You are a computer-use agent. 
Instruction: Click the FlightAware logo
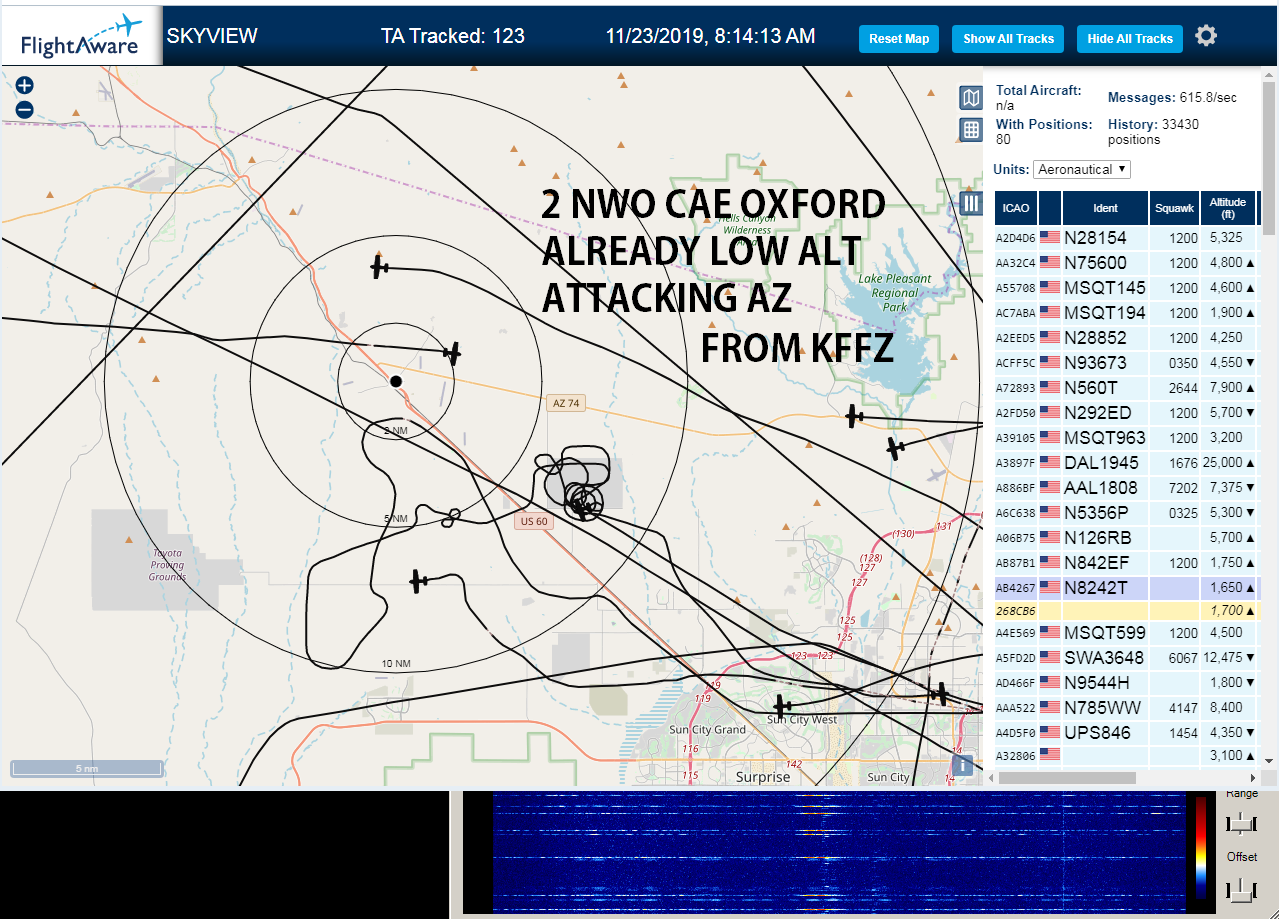coord(81,37)
